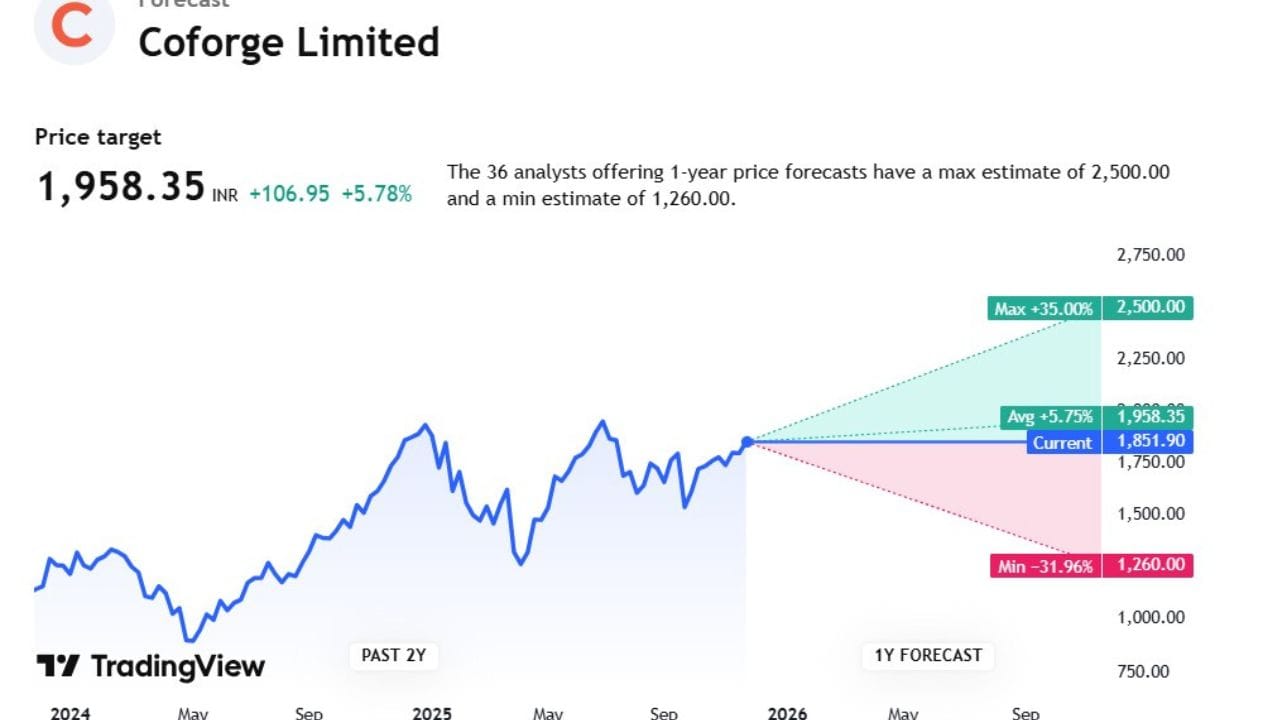Click the current price dot on chart
1280x720 pixels.
click(747, 442)
